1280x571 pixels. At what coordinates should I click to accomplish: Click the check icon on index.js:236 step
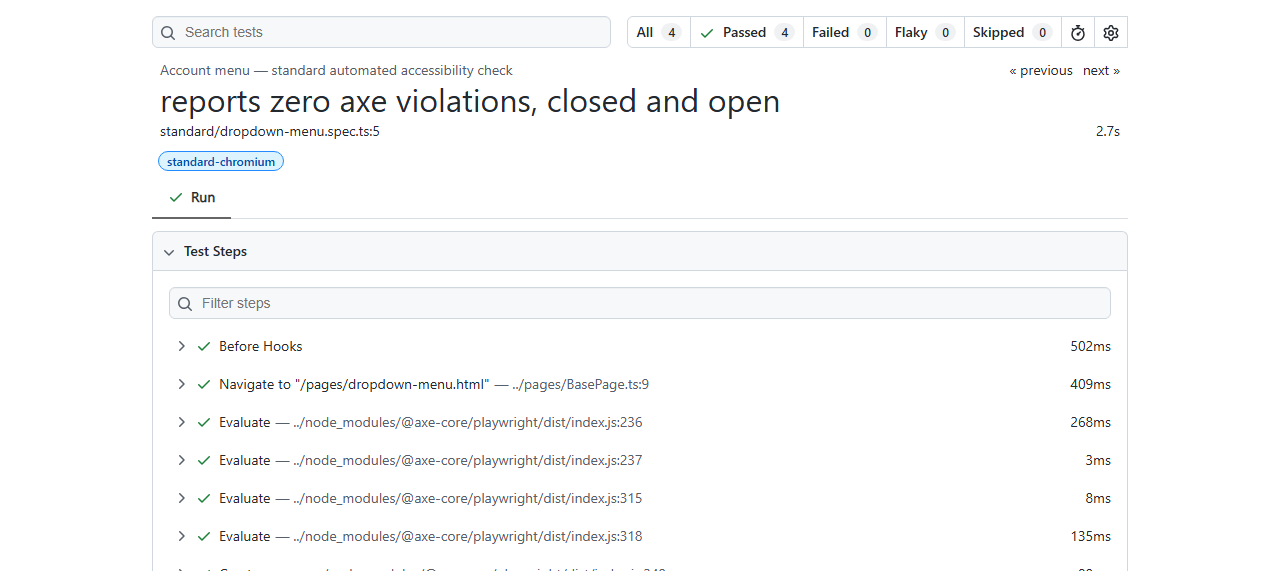coord(204,422)
